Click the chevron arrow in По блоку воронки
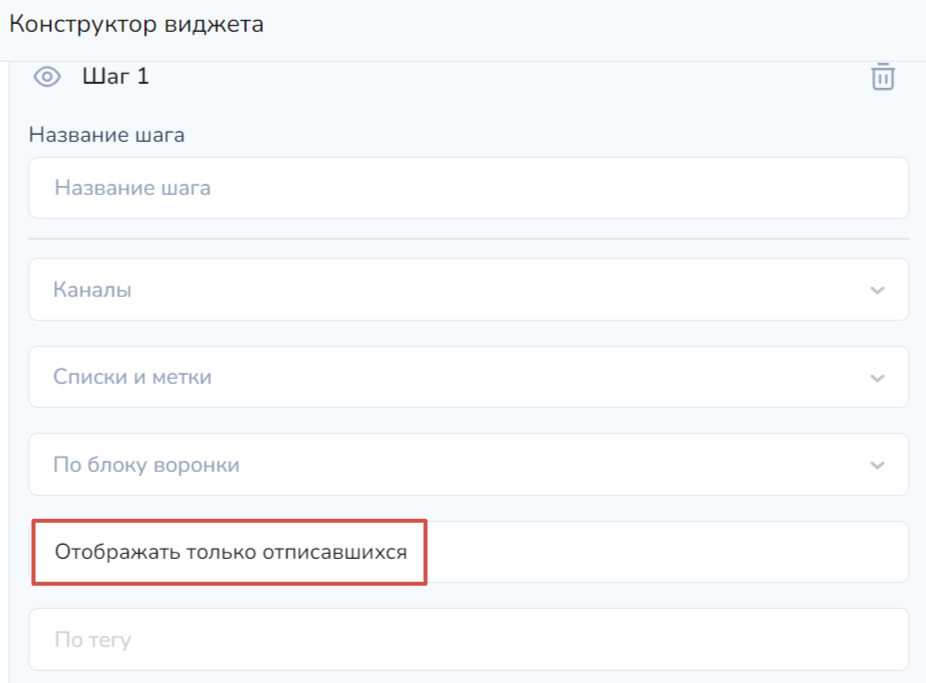Viewport: 926px width, 683px height. 877,465
